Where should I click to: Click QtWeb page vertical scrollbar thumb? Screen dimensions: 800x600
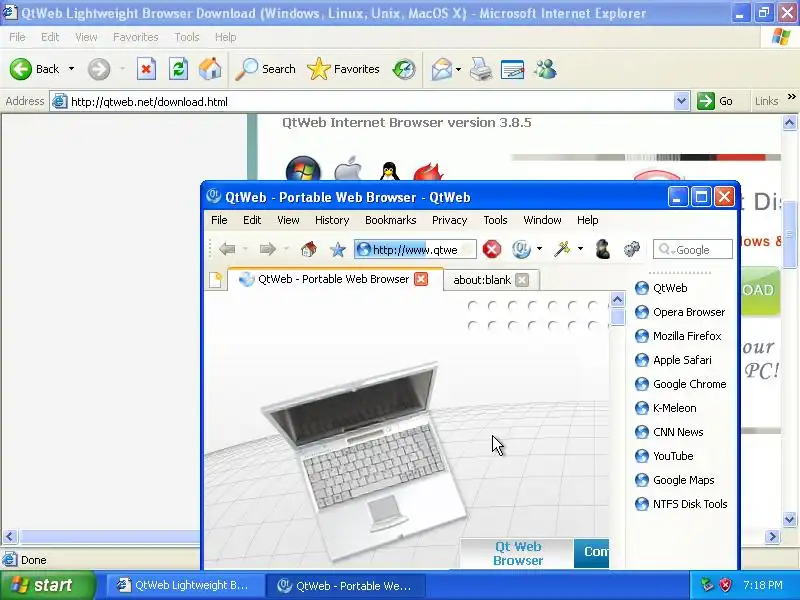click(617, 316)
